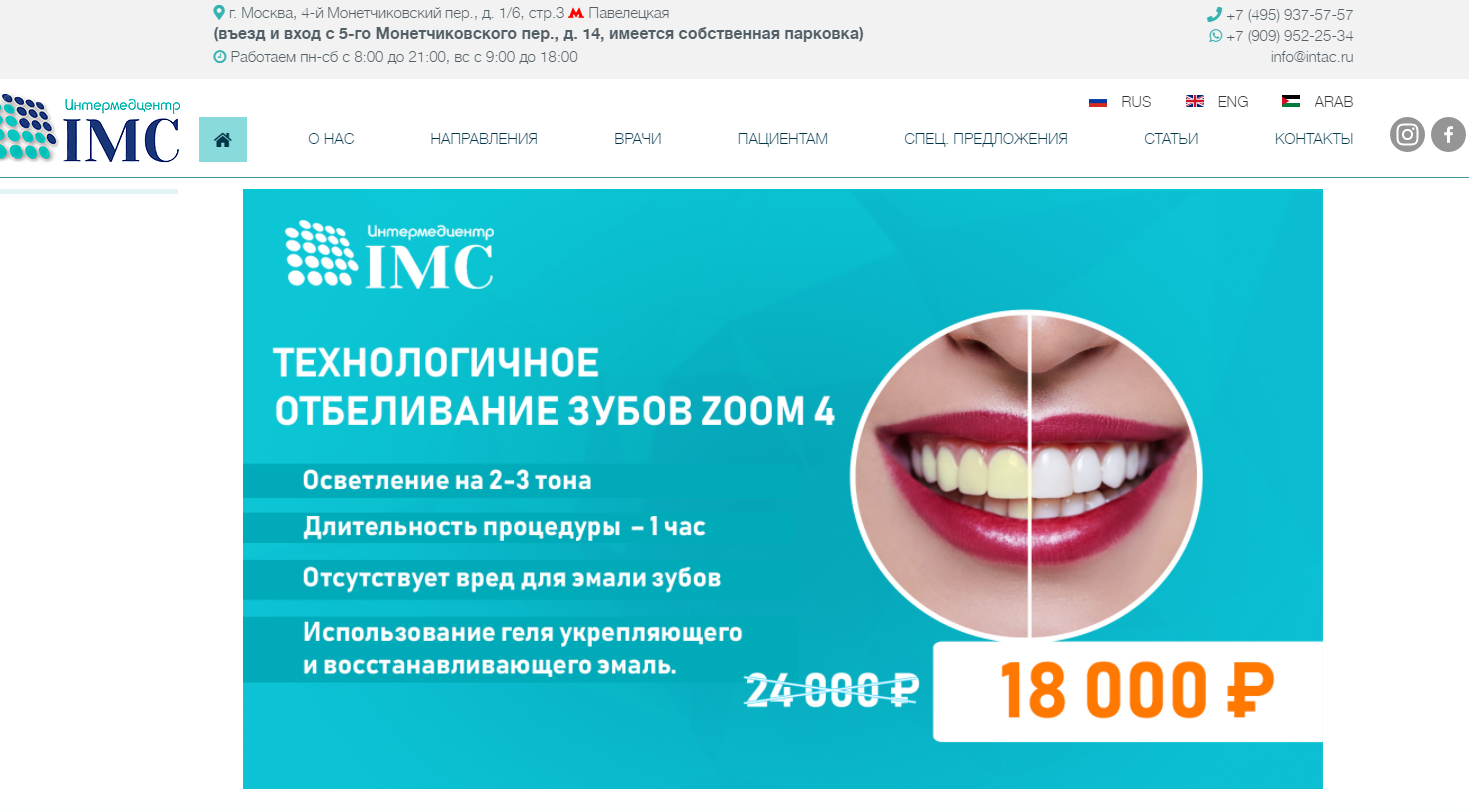Open the Instagram profile icon
The image size is (1469, 812).
click(x=1407, y=135)
